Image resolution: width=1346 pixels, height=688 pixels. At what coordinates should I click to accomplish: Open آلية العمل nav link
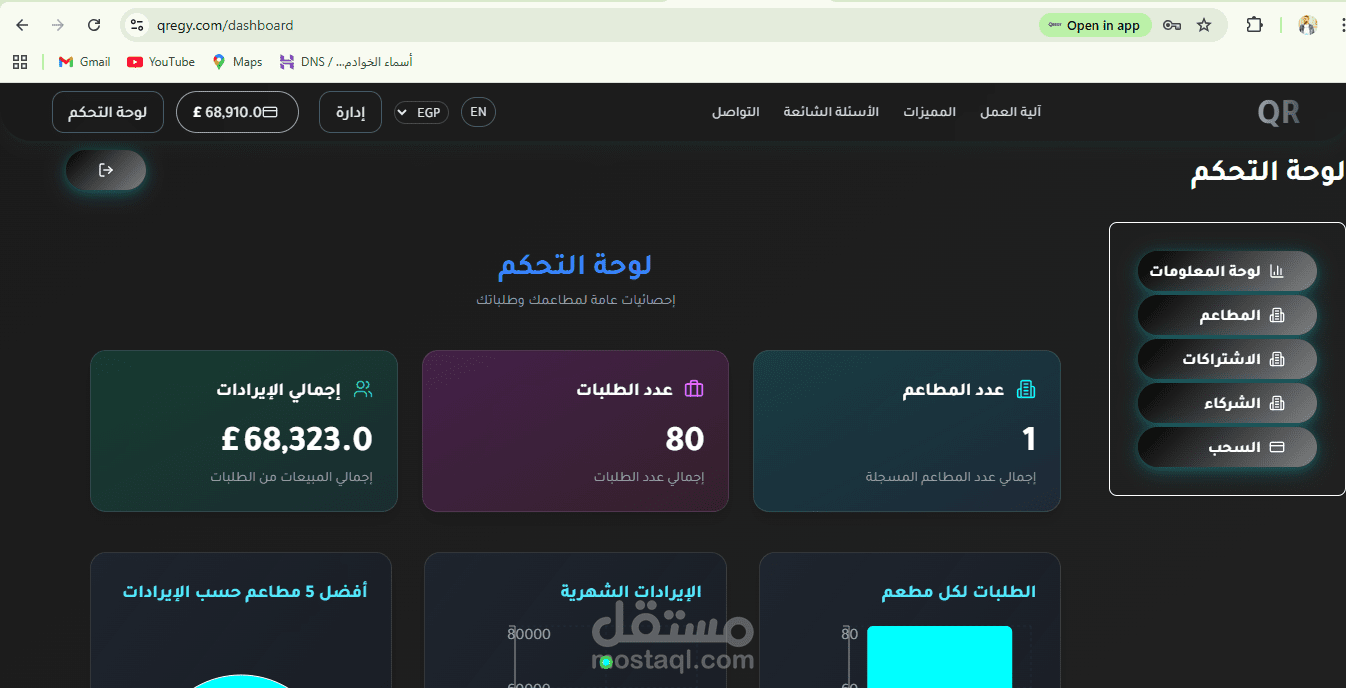(1010, 112)
